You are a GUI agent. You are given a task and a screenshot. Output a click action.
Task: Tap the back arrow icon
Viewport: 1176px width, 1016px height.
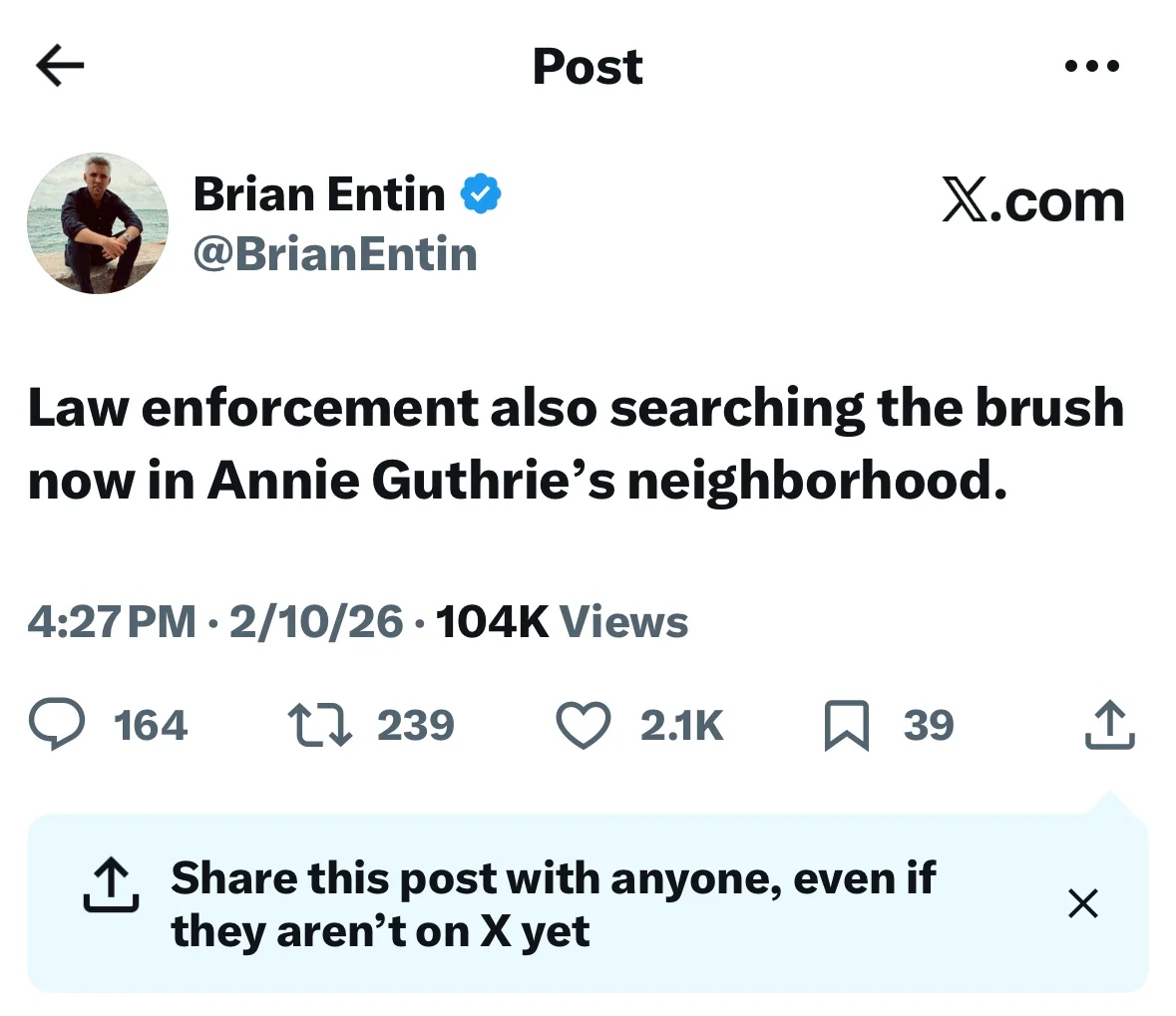60,66
